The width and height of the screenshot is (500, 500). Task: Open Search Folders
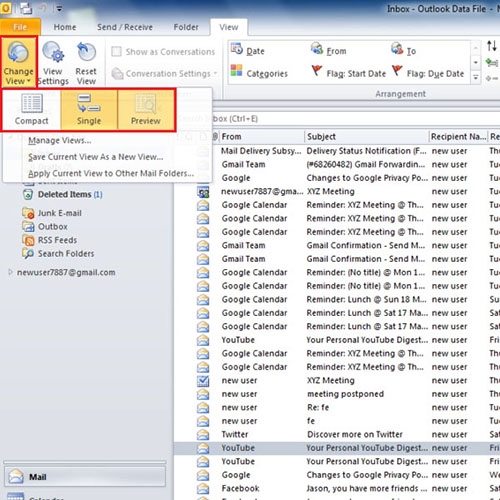pyautogui.click(x=58, y=254)
